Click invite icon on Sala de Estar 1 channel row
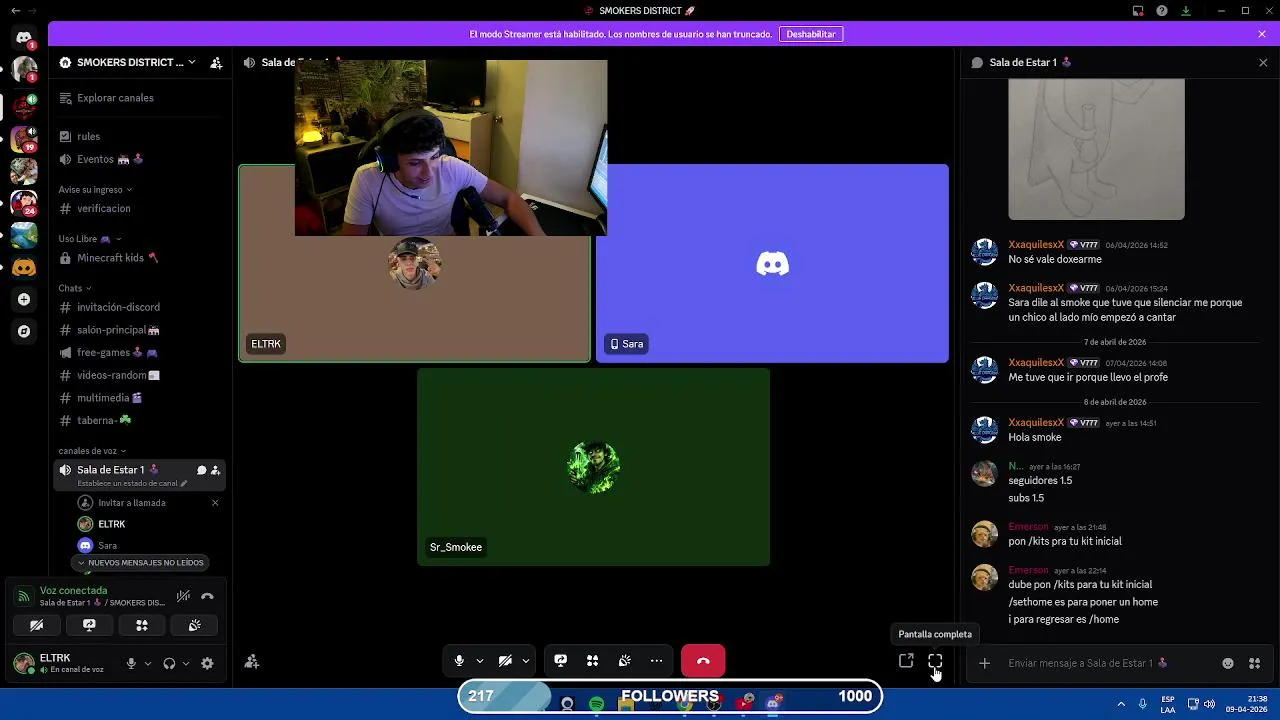This screenshot has height=720, width=1280. (215, 470)
